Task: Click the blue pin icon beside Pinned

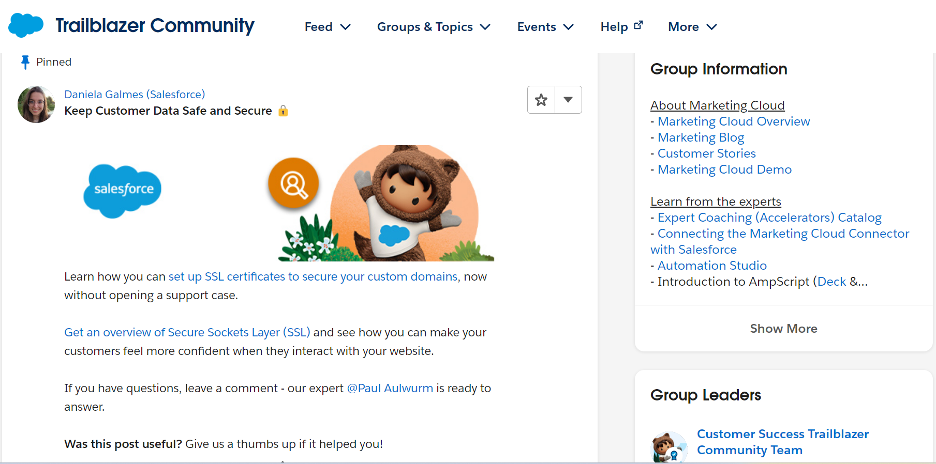Action: 24,62
